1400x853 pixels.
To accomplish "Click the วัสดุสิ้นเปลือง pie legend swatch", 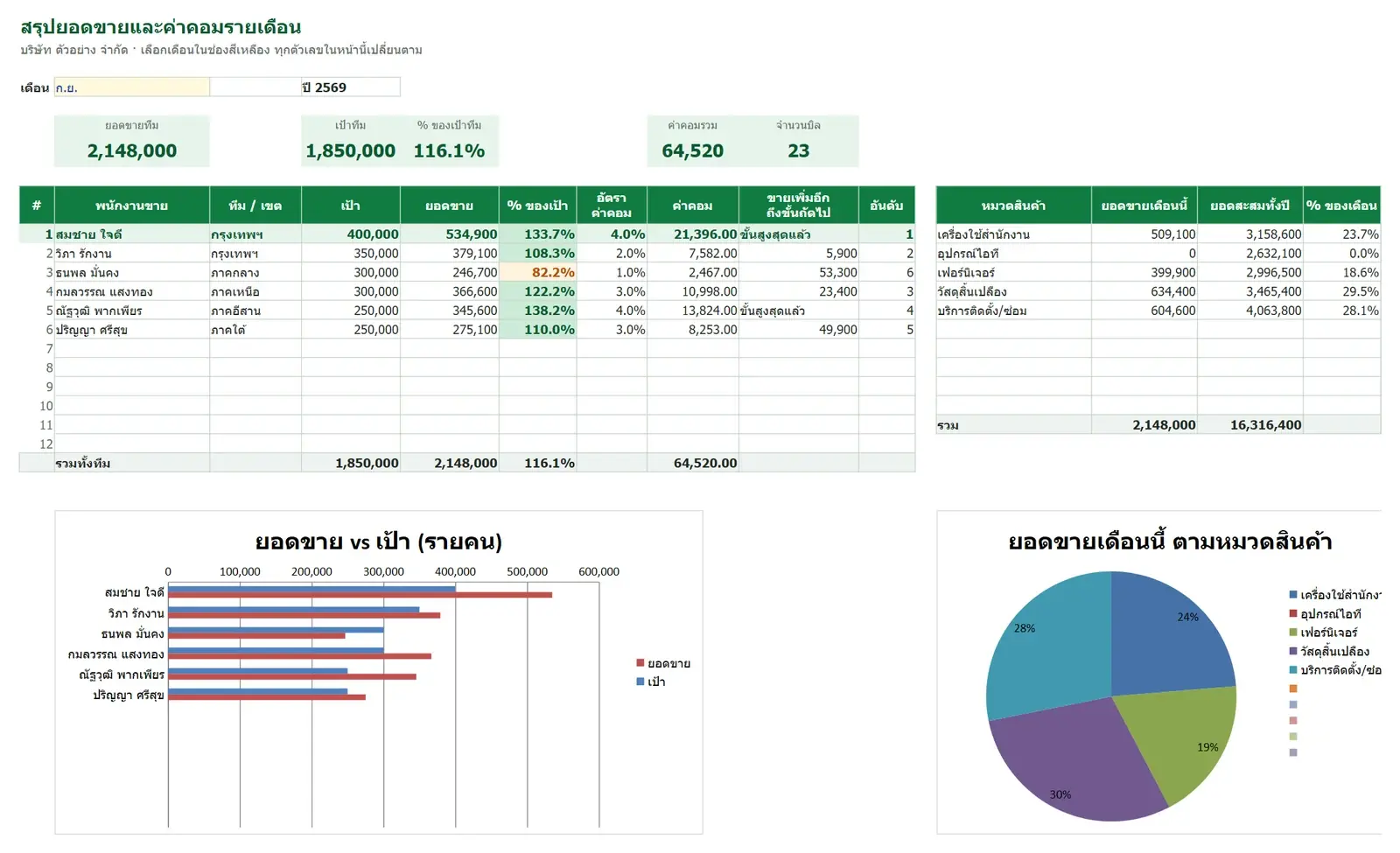I will click(1293, 651).
